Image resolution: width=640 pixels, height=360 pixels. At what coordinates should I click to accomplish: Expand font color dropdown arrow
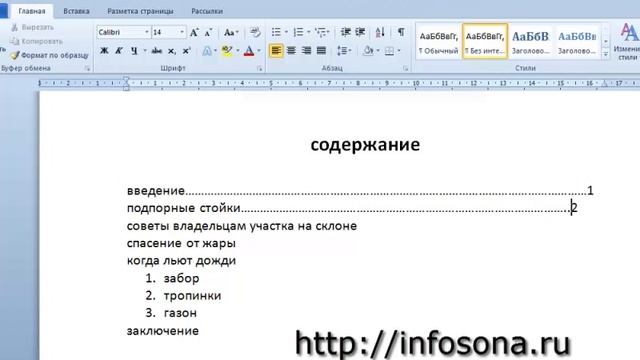click(259, 51)
